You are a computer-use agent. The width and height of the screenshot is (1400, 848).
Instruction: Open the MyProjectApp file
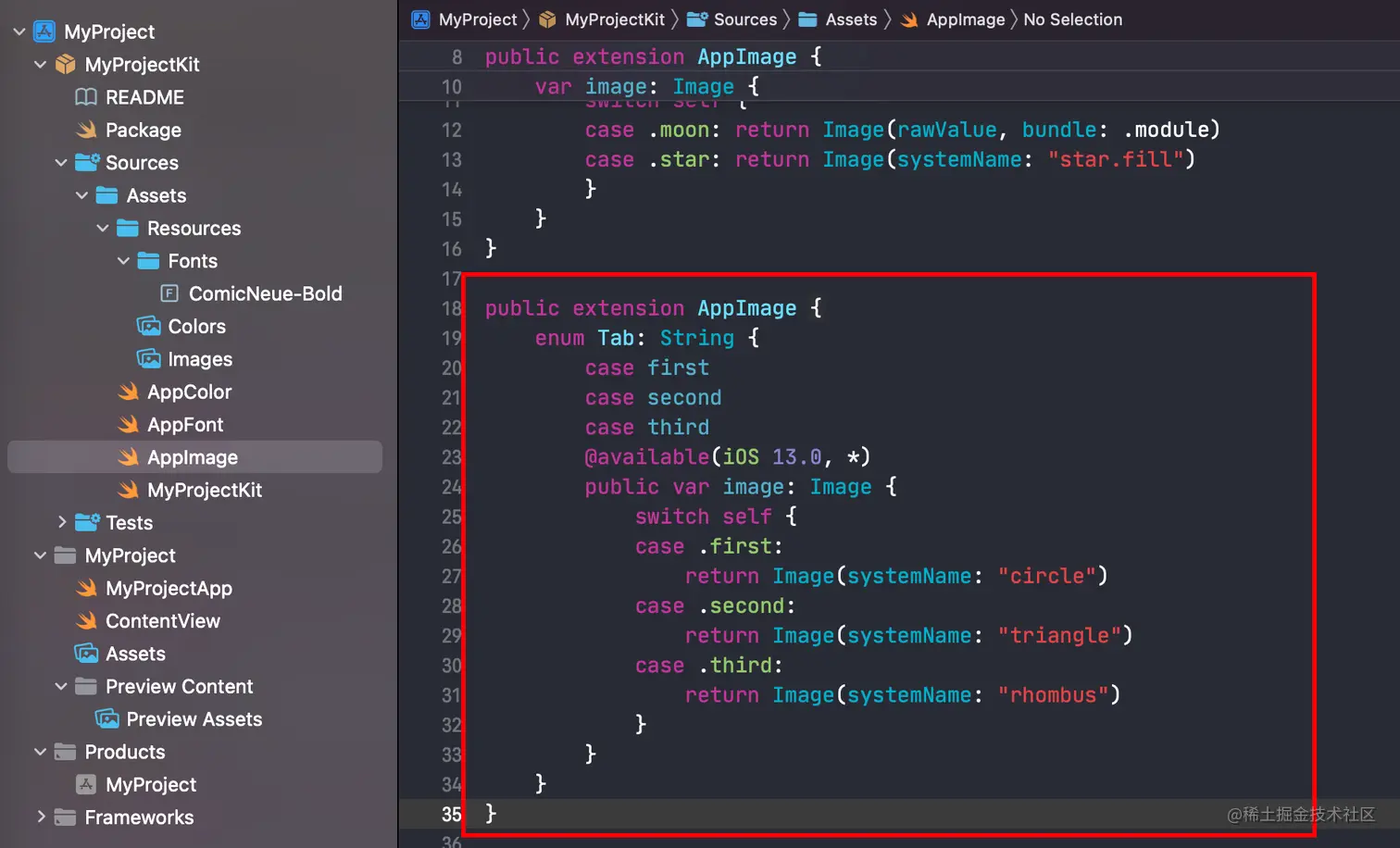(x=169, y=588)
